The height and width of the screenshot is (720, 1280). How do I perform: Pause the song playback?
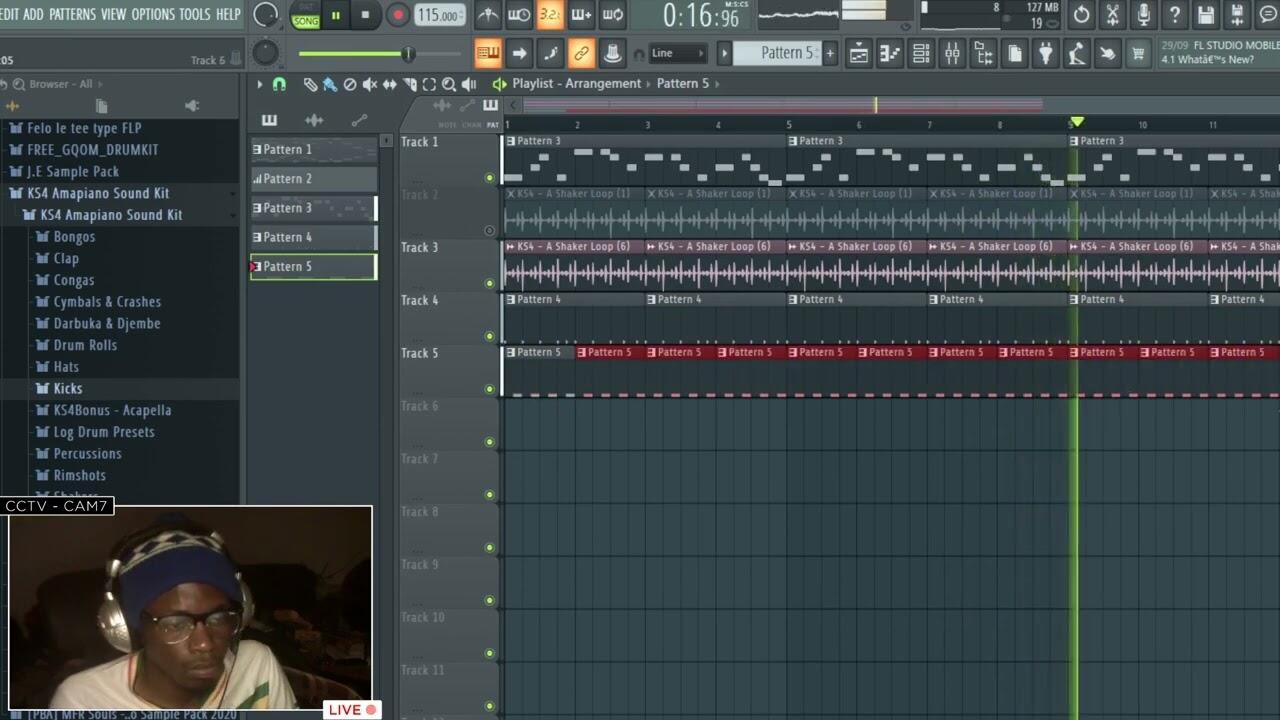[x=335, y=15]
